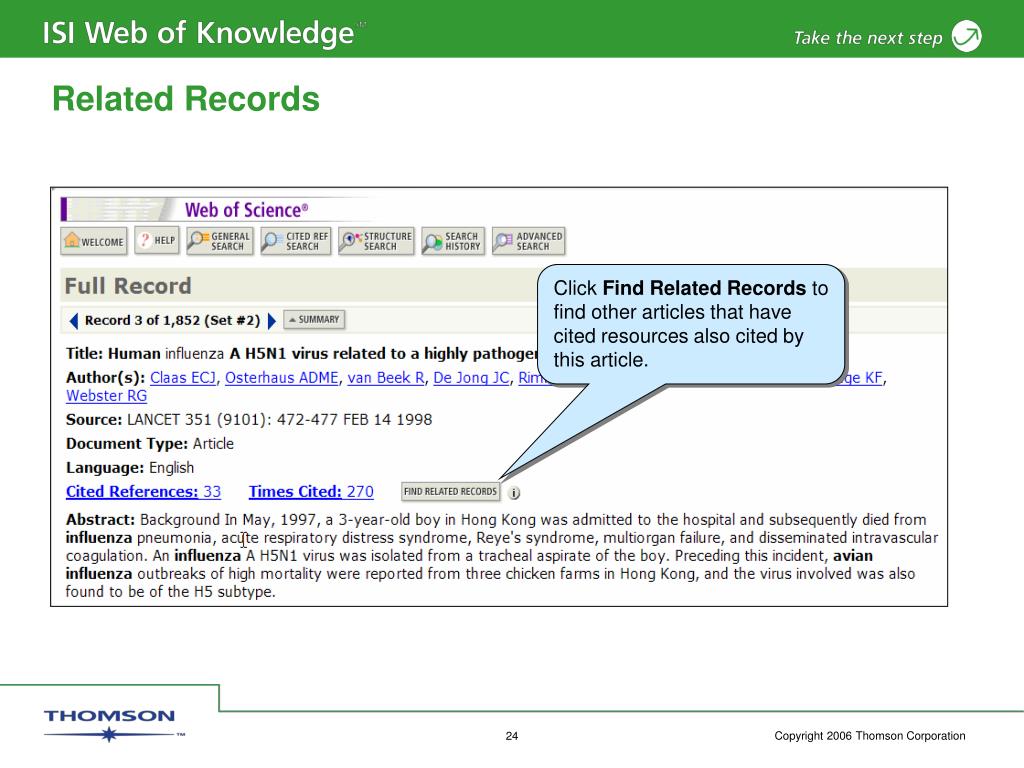The height and width of the screenshot is (768, 1024).
Task: Open author link Osterhaus ADME
Action: [282, 378]
